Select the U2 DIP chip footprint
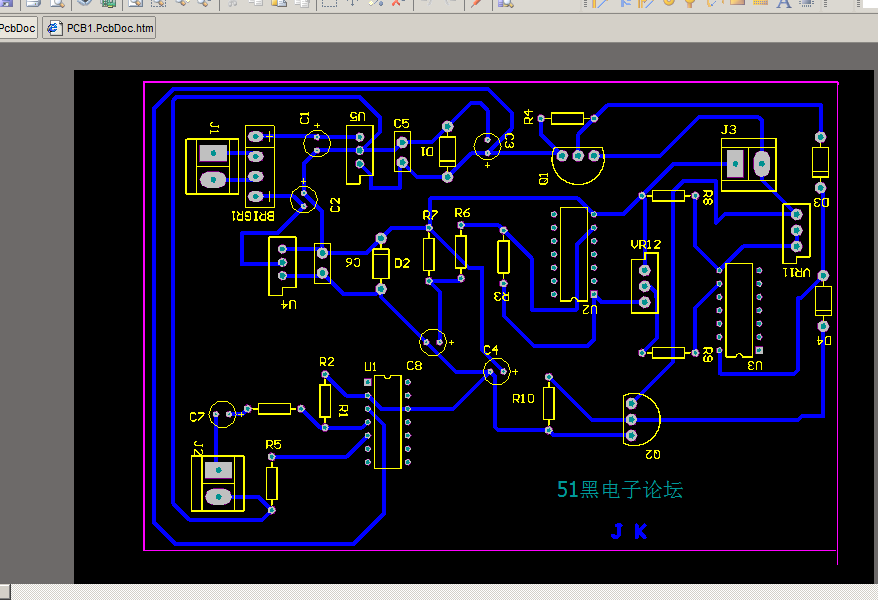This screenshot has height=600, width=878. pyautogui.click(x=574, y=254)
